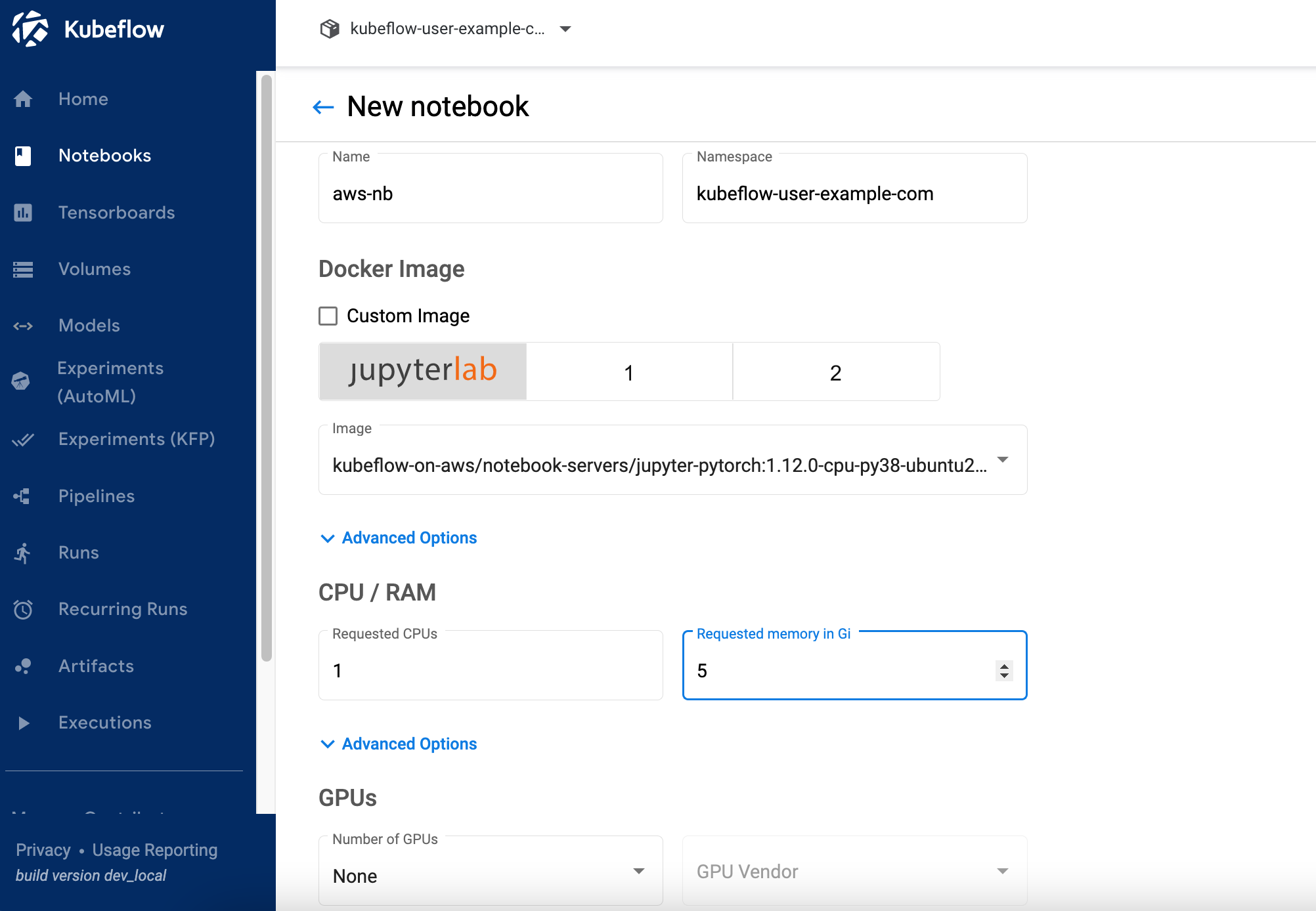Click the Models arrows icon
Image resolution: width=1316 pixels, height=911 pixels.
[x=23, y=326]
